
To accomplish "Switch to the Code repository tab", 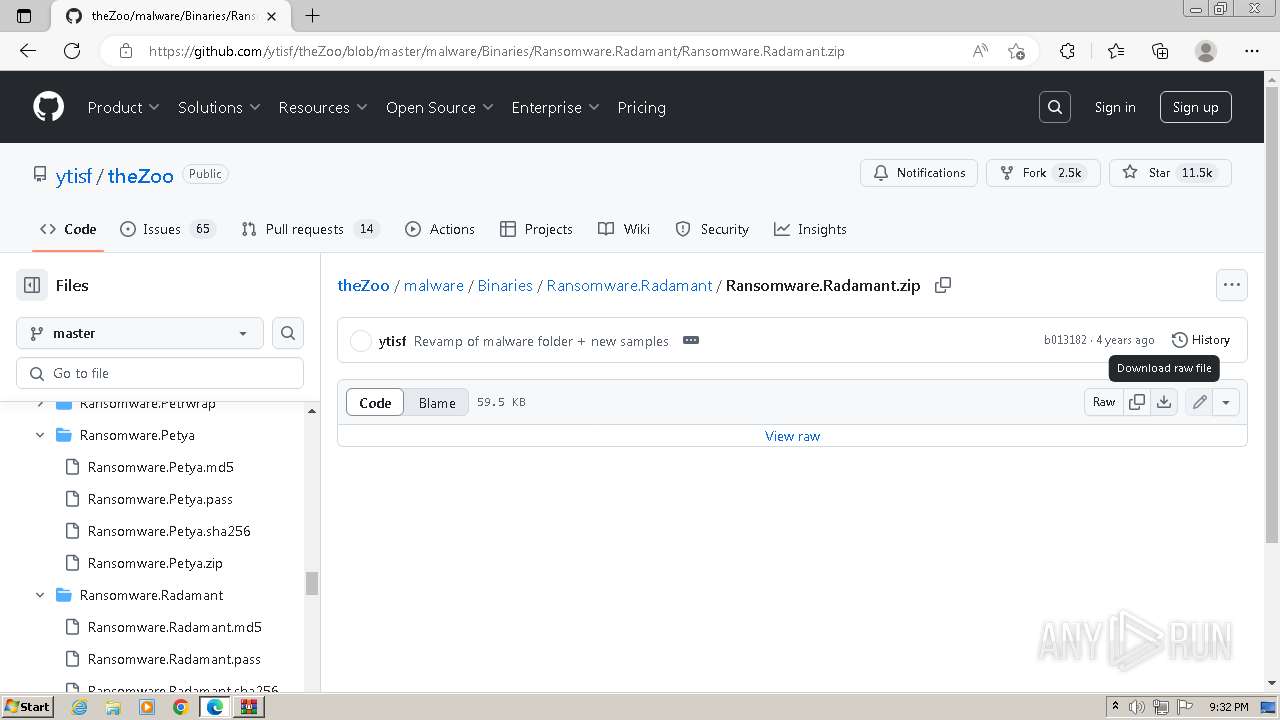I will [68, 229].
